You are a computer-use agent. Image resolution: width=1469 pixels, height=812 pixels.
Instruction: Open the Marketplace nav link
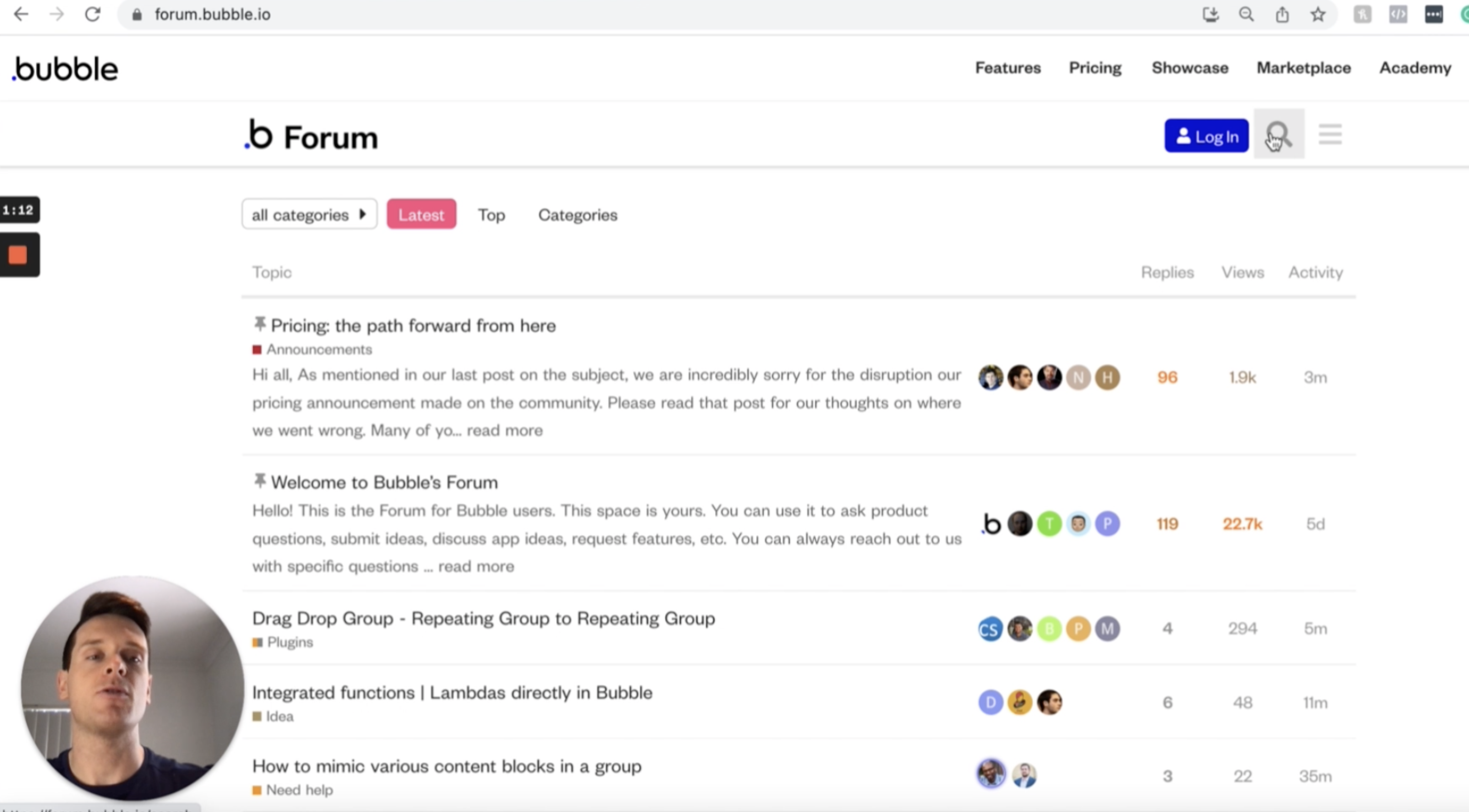point(1303,68)
